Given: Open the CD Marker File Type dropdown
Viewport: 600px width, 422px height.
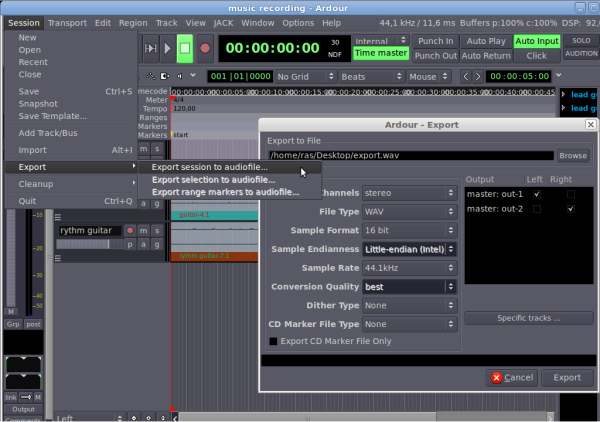Looking at the screenshot, I should point(409,324).
